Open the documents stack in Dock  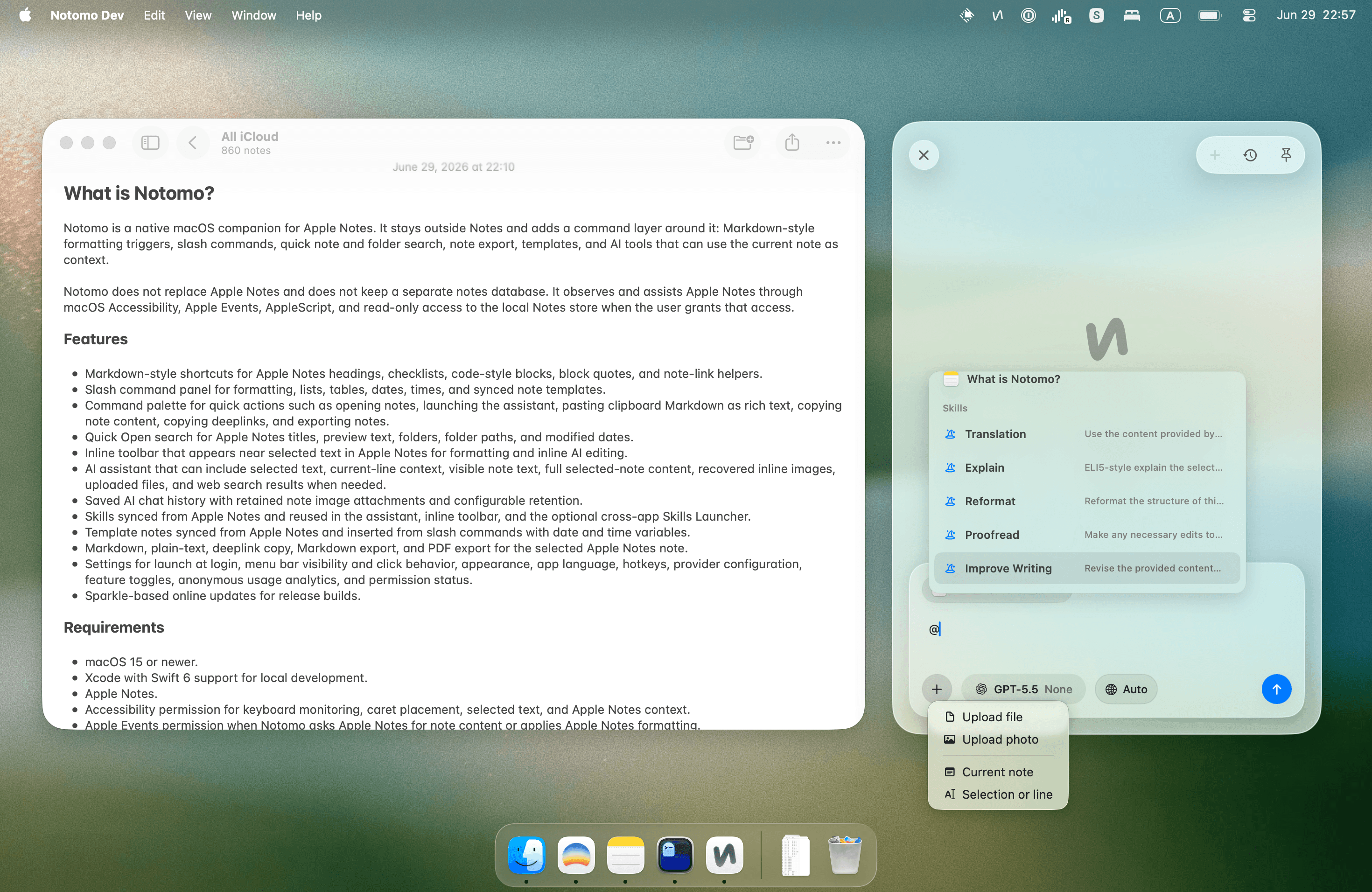[x=795, y=855]
